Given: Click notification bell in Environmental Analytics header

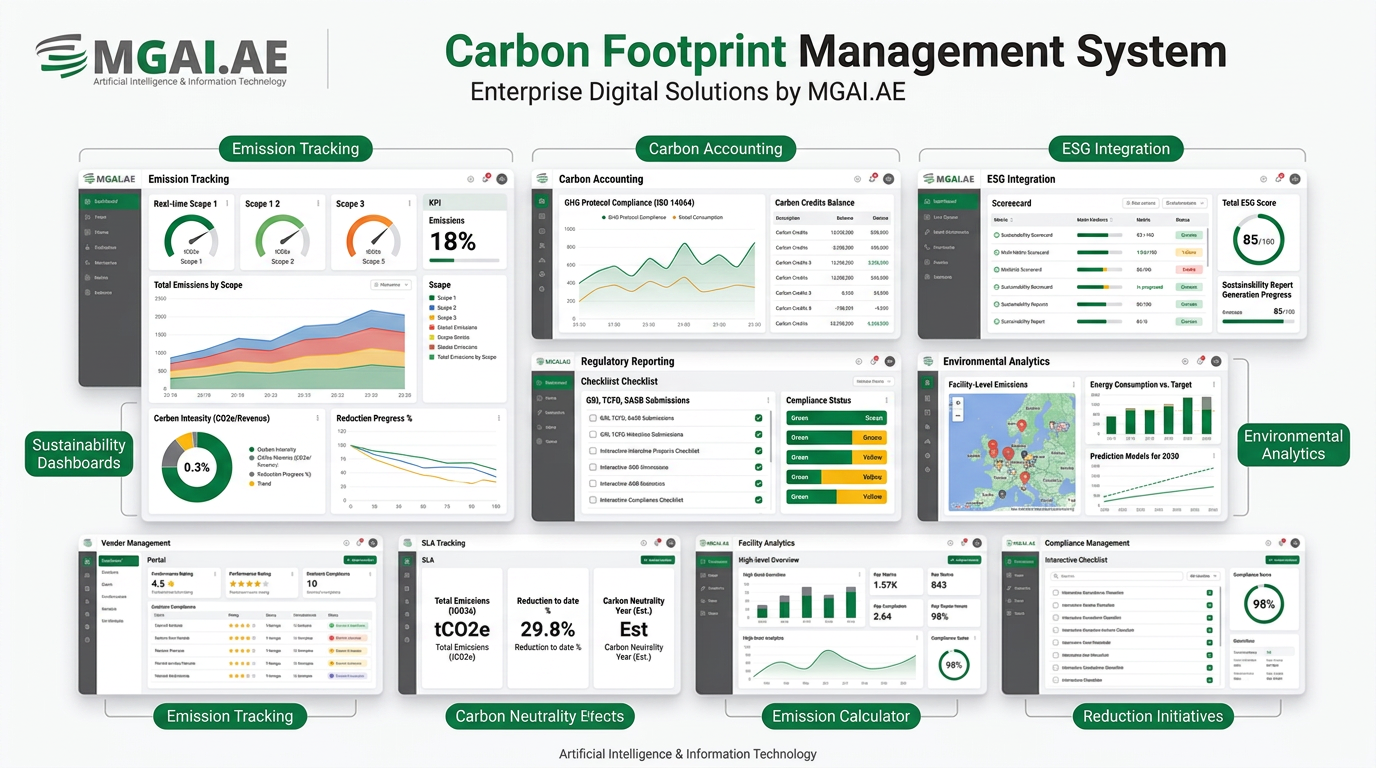Looking at the screenshot, I should pyautogui.click(x=1201, y=360).
